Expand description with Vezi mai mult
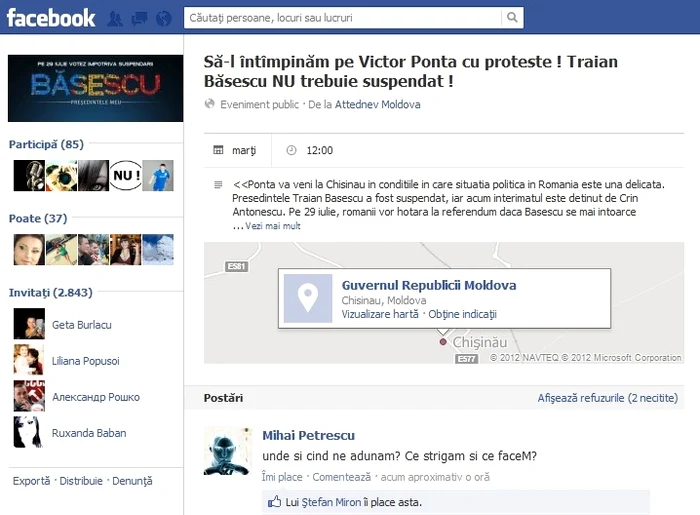The width and height of the screenshot is (700, 515). point(273,226)
